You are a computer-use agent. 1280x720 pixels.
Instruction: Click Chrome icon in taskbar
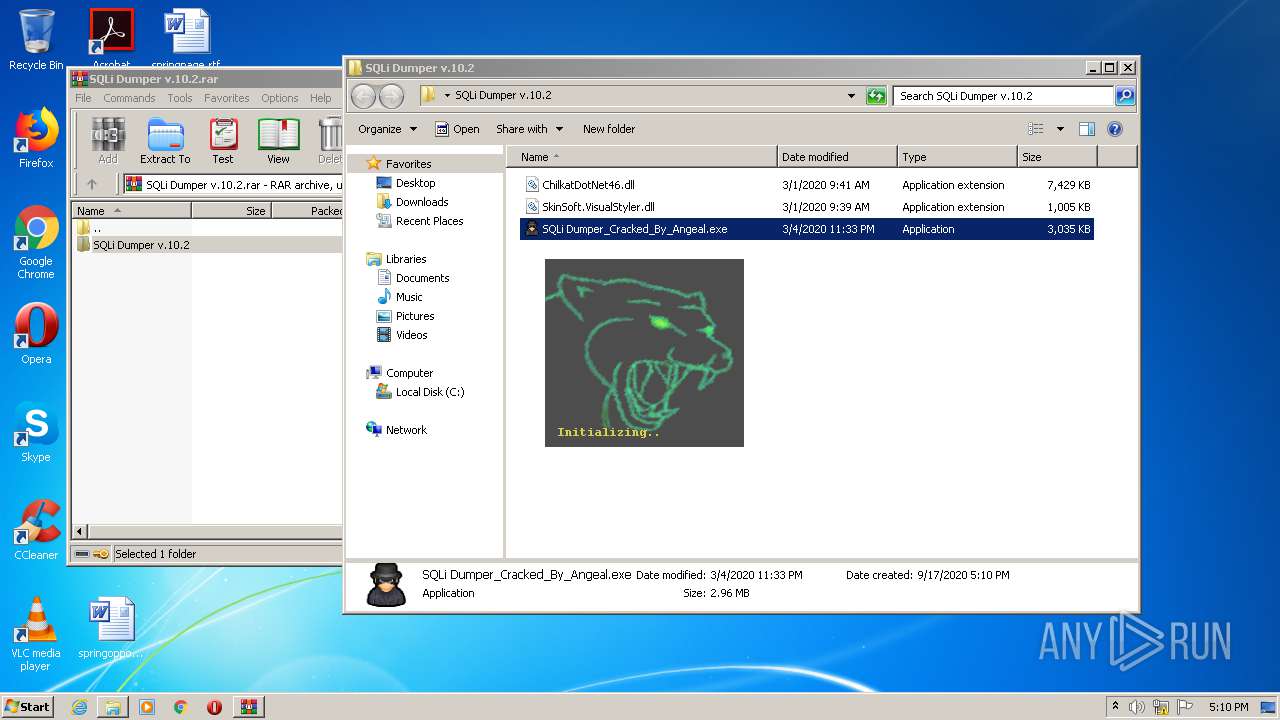click(x=180, y=707)
